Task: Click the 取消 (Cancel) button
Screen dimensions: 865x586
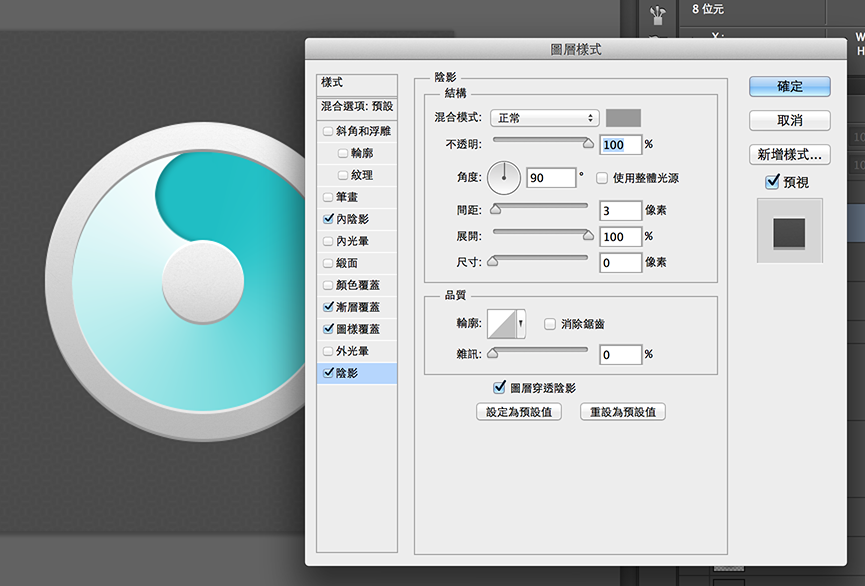Action: coord(789,120)
